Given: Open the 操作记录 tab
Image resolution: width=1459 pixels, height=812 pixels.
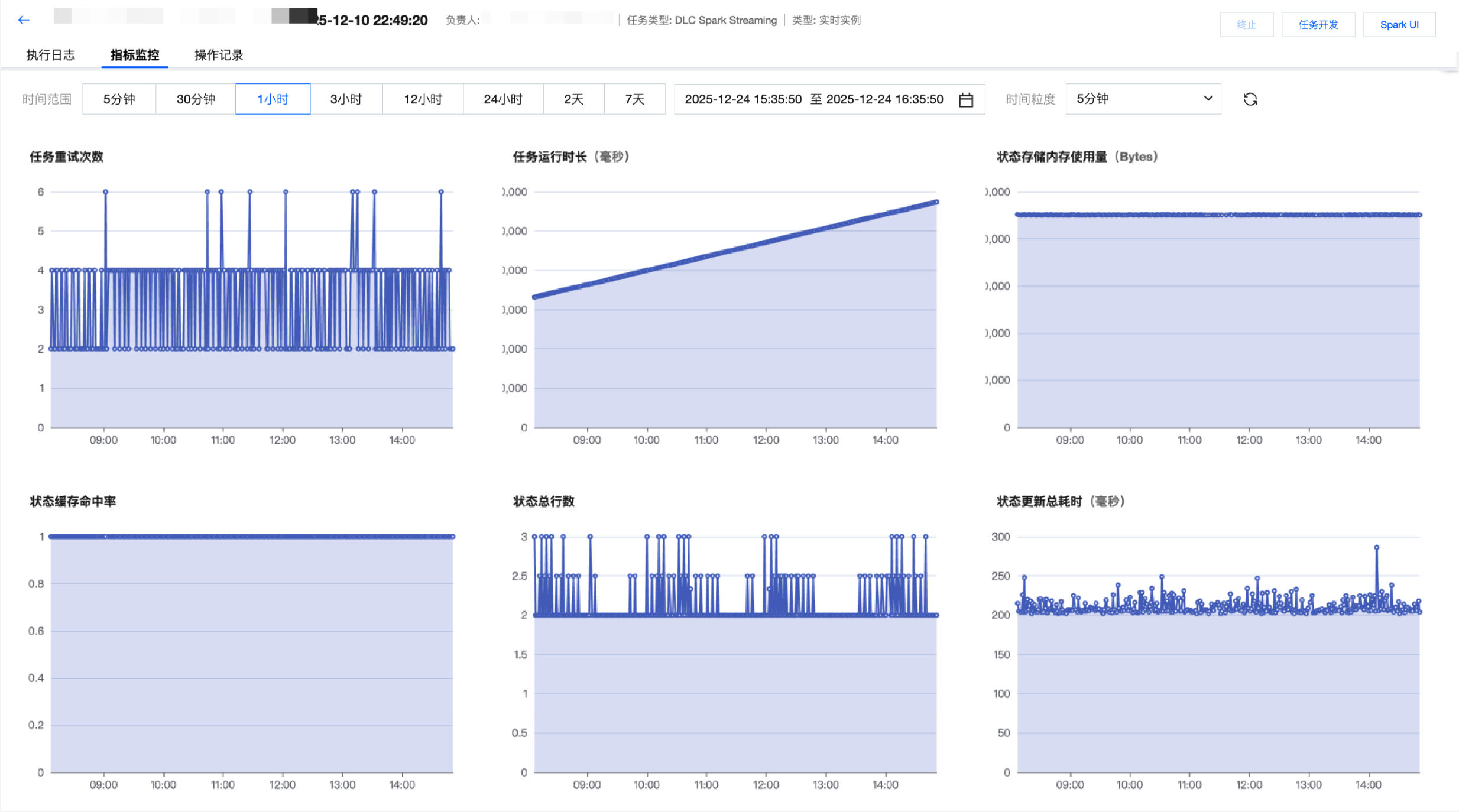Looking at the screenshot, I should (x=219, y=55).
